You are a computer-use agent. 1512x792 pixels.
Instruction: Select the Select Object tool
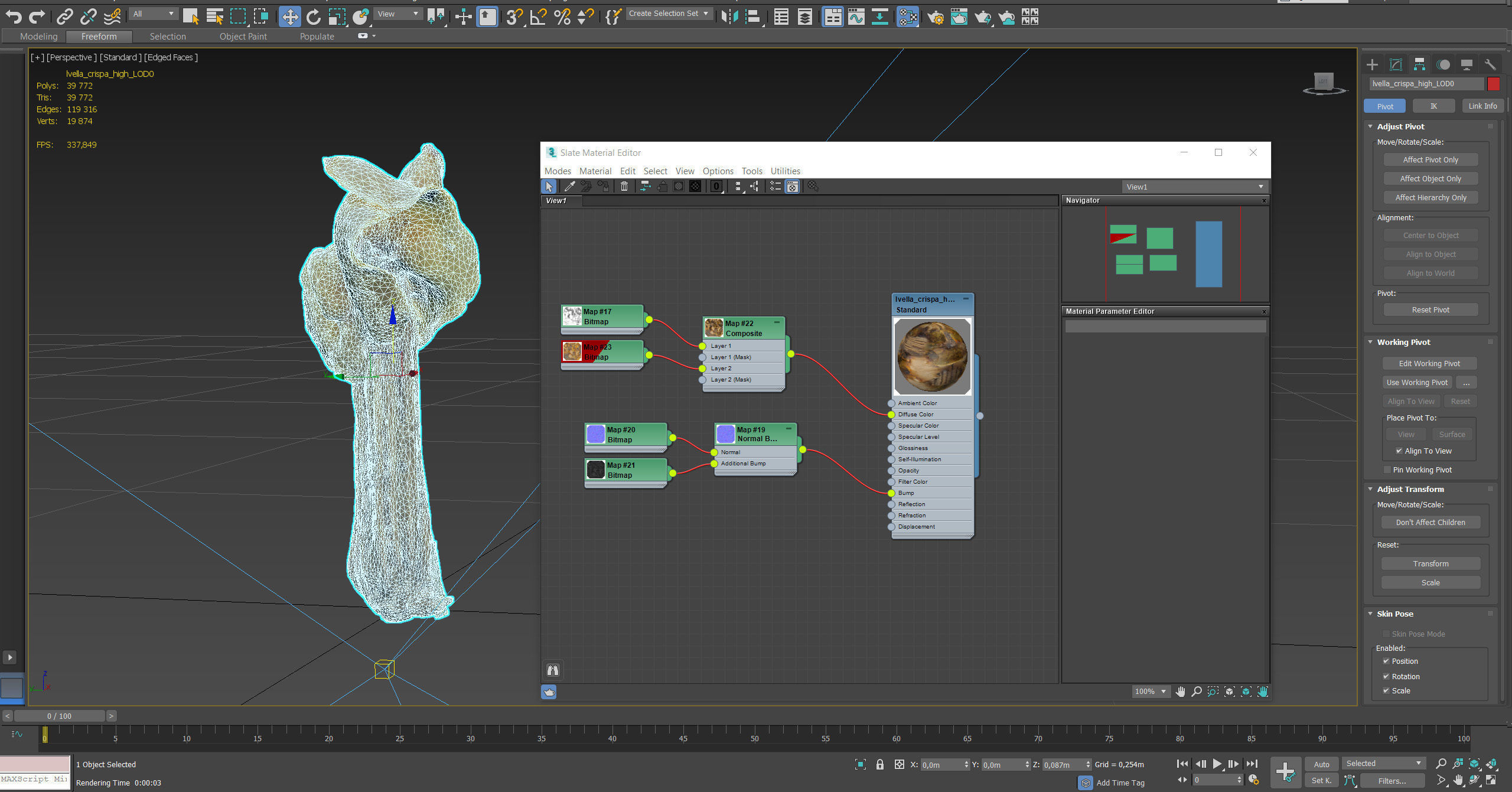click(x=191, y=17)
